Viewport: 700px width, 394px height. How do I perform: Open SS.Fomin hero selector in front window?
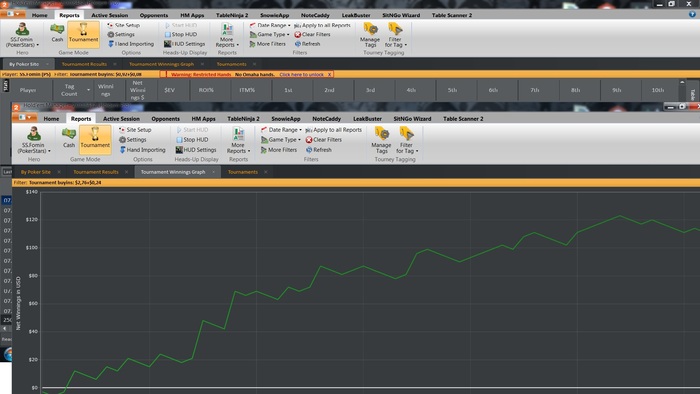coord(34,140)
